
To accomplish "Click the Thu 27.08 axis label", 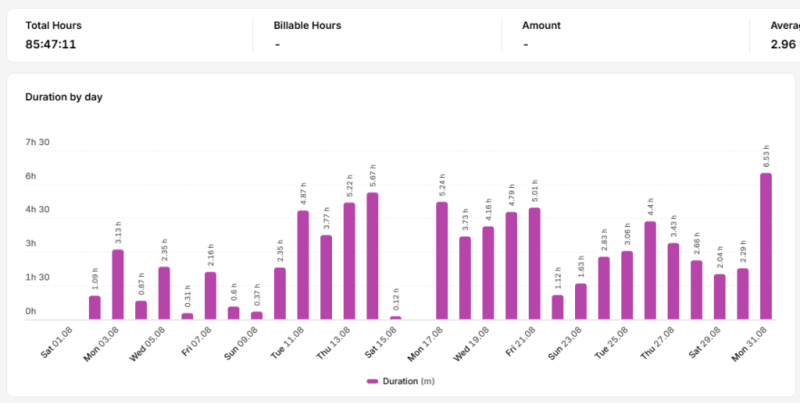I will [658, 343].
